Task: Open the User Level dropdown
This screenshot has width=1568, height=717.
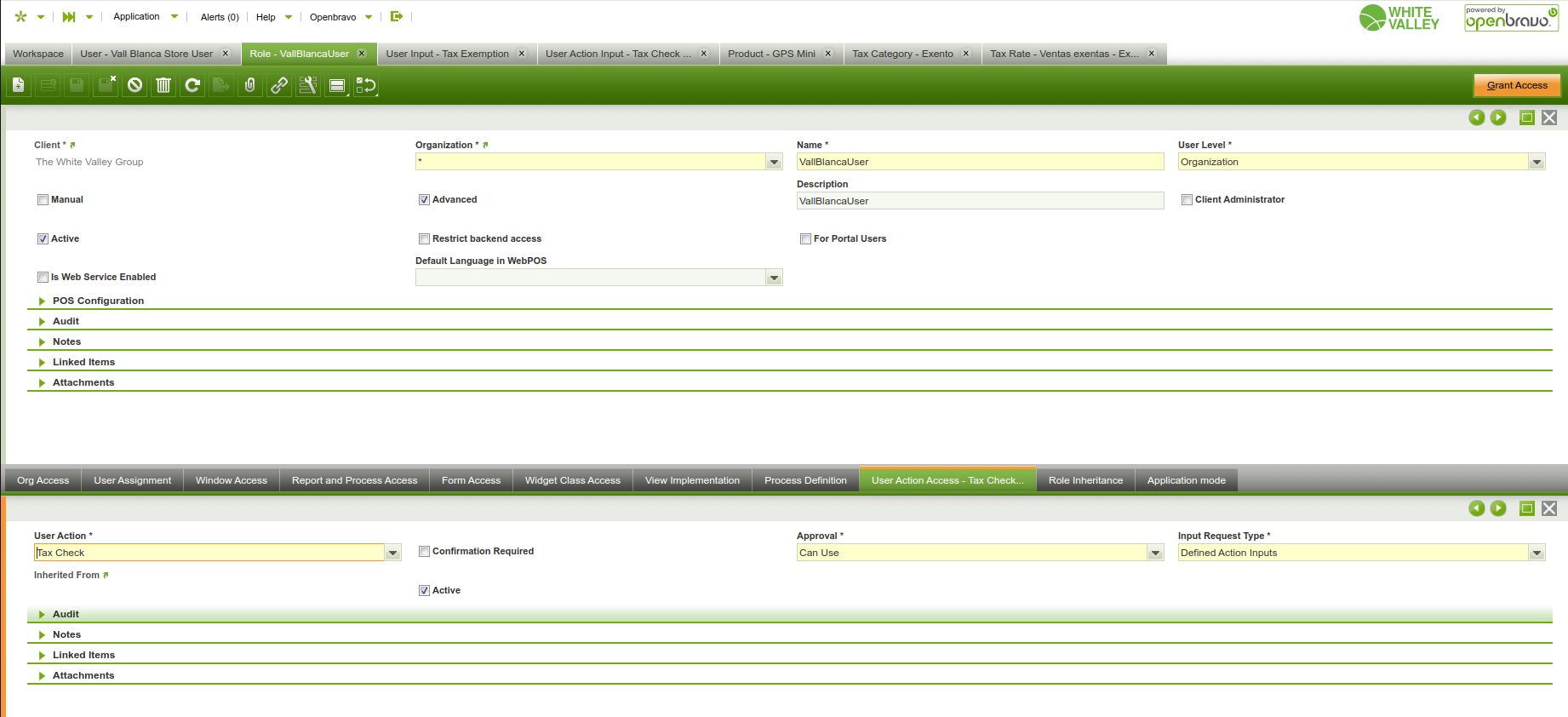Action: (1537, 162)
